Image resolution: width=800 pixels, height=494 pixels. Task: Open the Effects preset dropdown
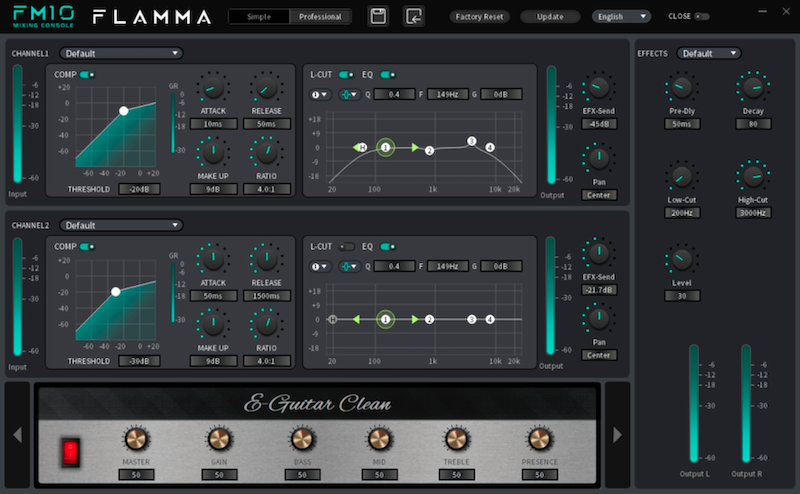click(x=709, y=53)
